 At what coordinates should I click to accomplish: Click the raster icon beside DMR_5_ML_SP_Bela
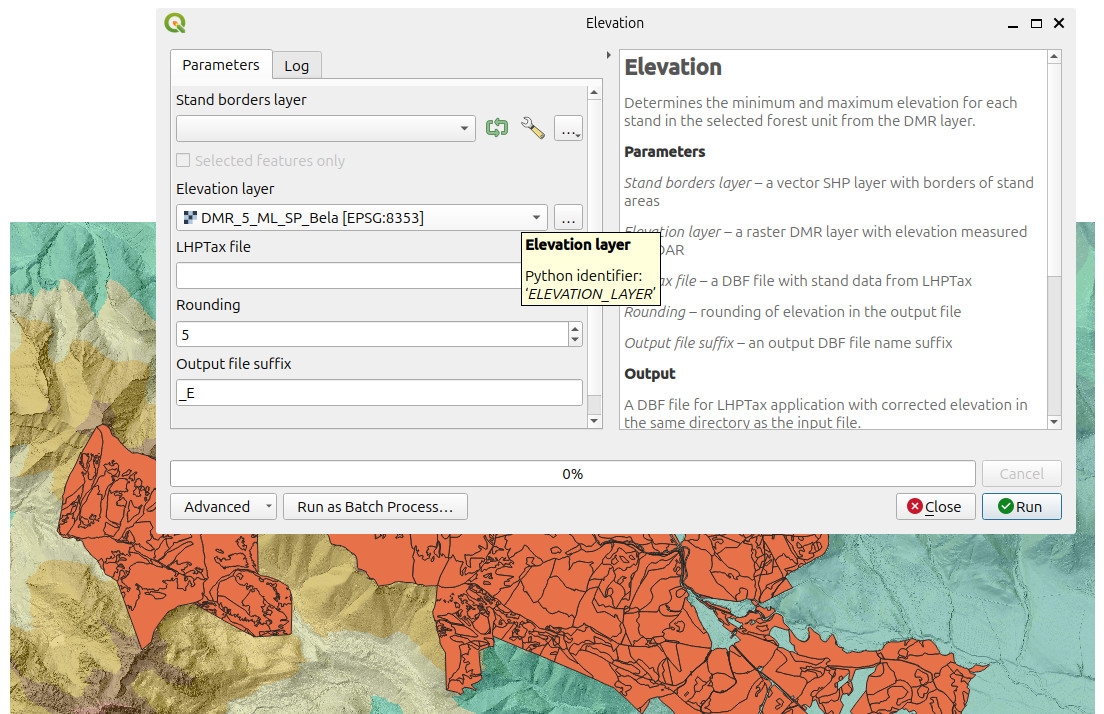point(190,217)
